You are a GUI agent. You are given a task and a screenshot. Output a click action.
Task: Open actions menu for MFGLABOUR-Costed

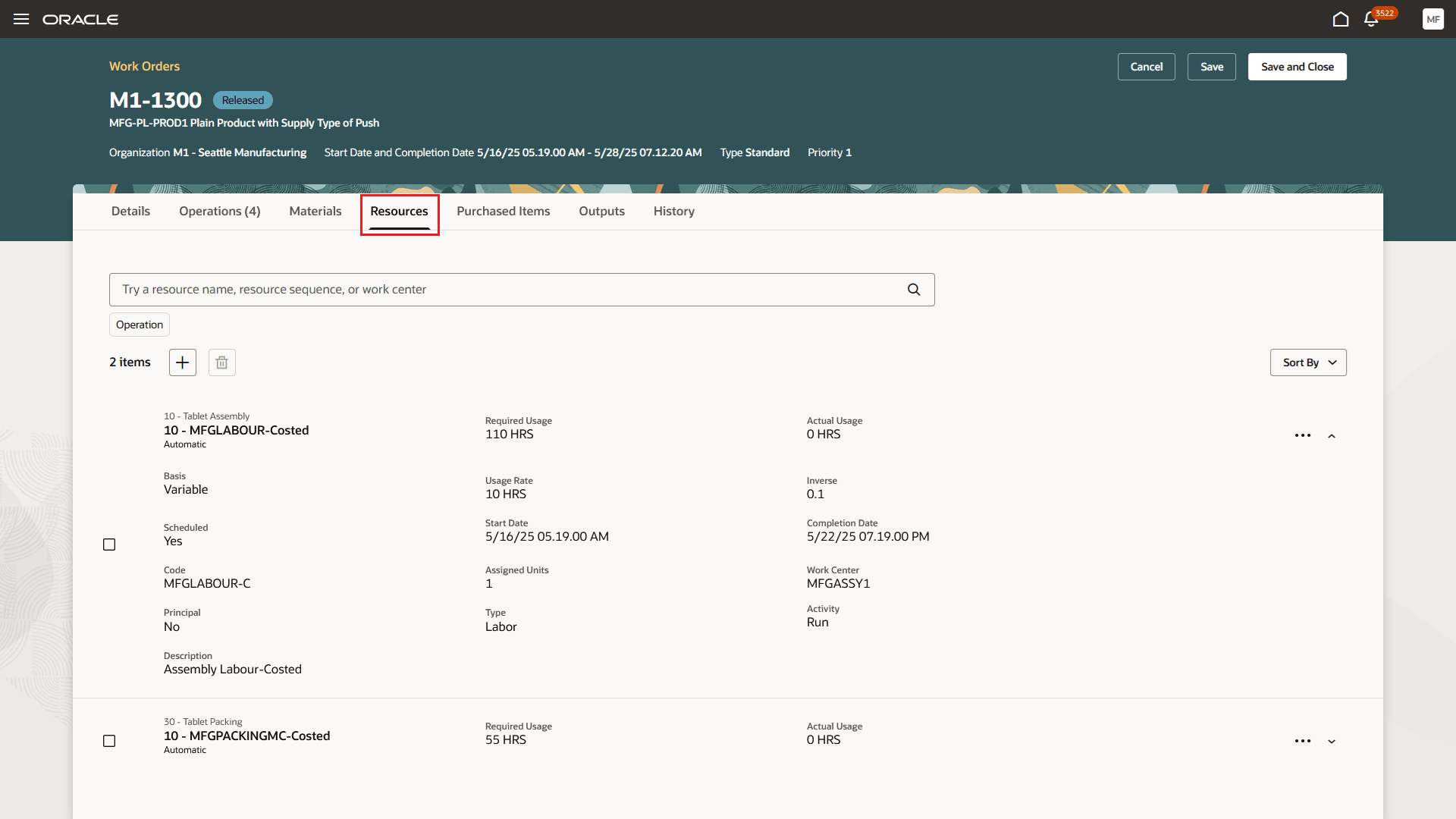click(x=1302, y=435)
